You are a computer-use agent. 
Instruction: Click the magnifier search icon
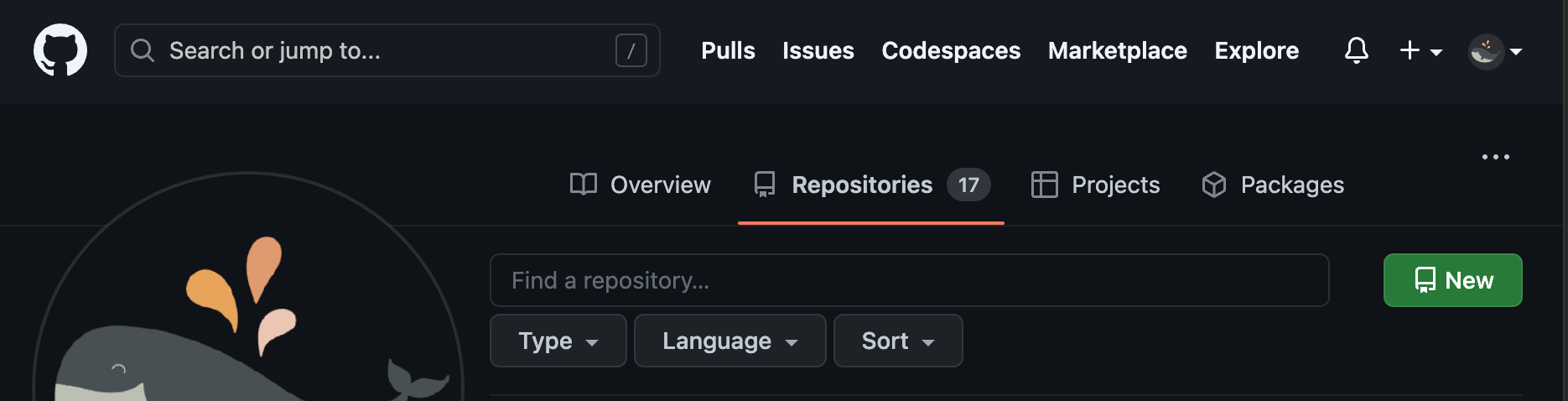pos(143,50)
